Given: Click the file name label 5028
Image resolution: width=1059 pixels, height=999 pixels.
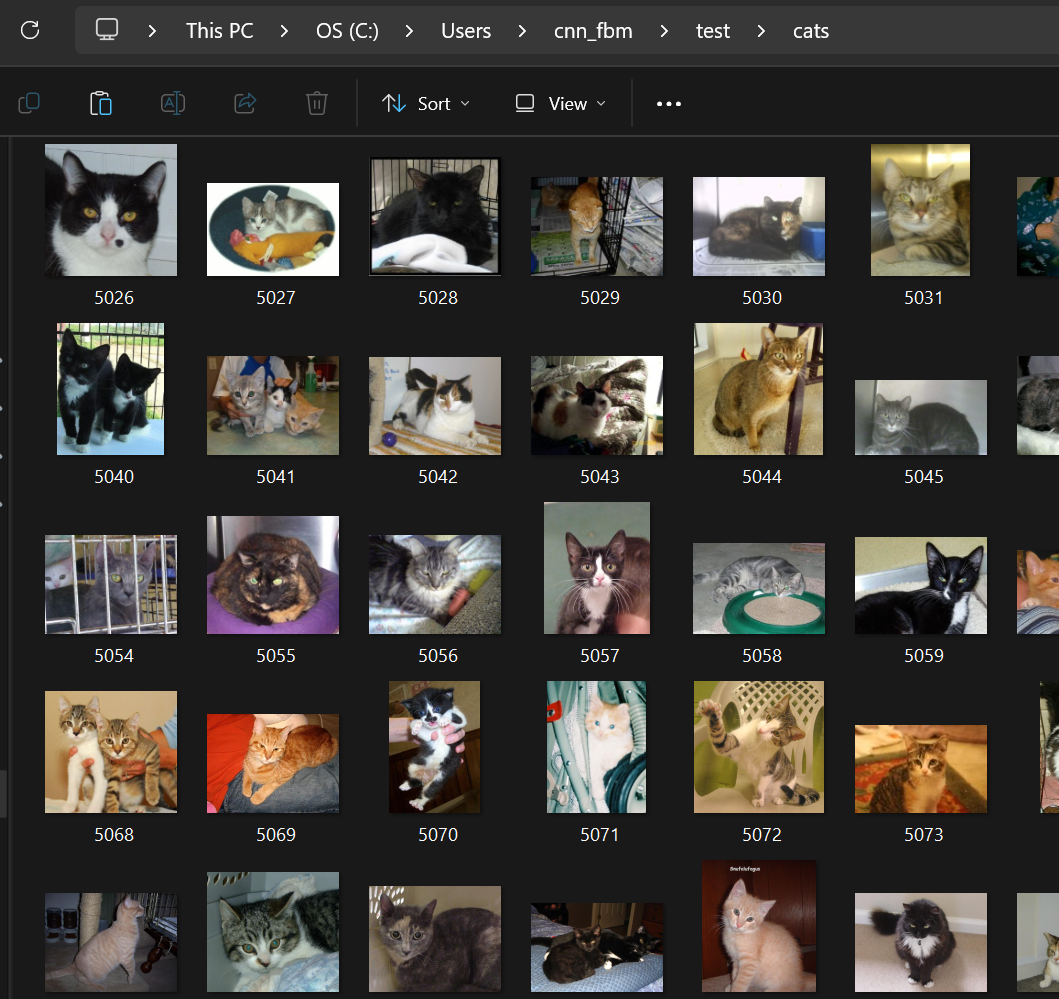Looking at the screenshot, I should tap(438, 298).
